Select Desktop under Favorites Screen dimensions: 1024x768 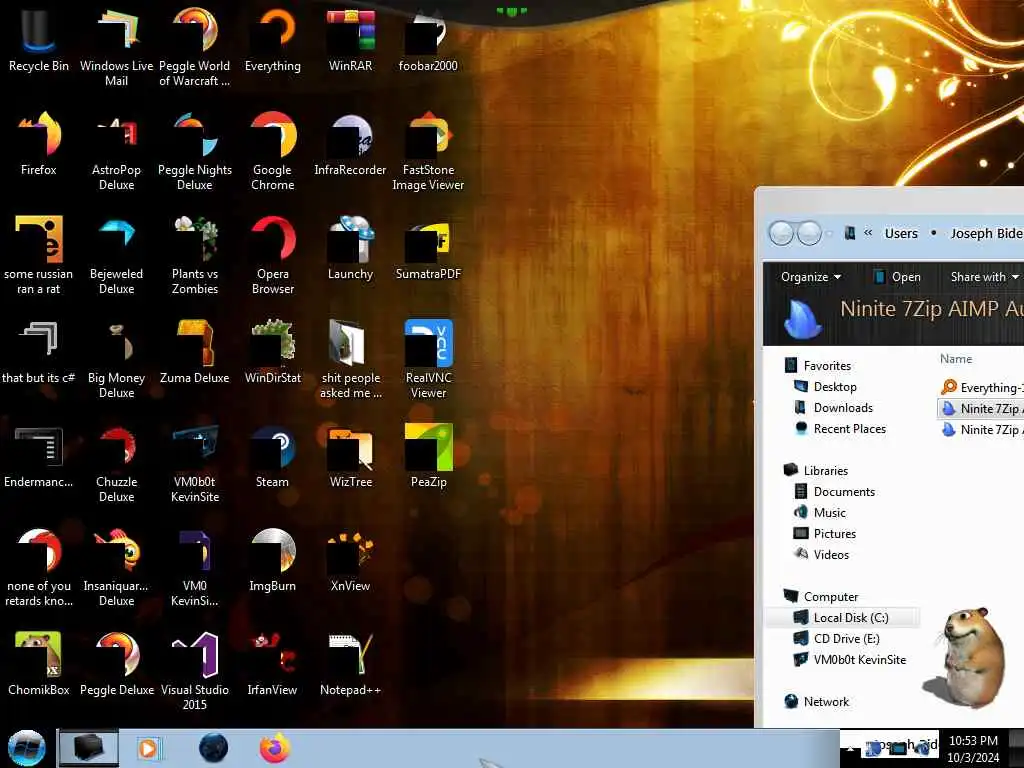point(825,387)
